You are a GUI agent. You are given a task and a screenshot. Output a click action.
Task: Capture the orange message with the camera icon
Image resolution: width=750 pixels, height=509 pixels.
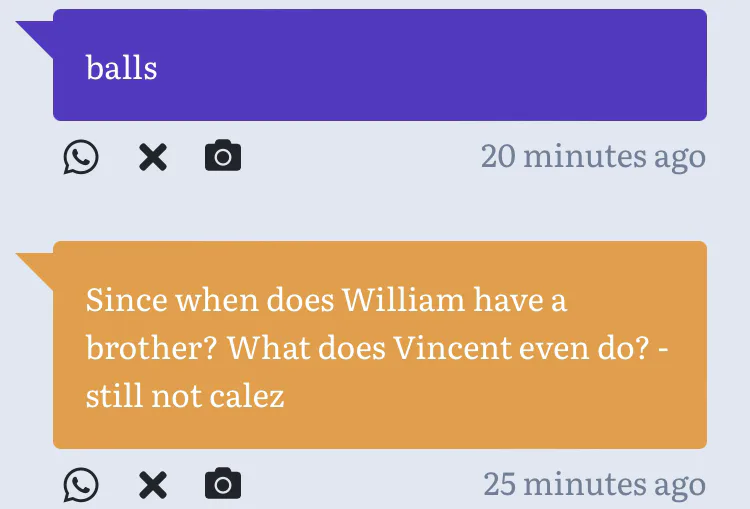(x=223, y=485)
